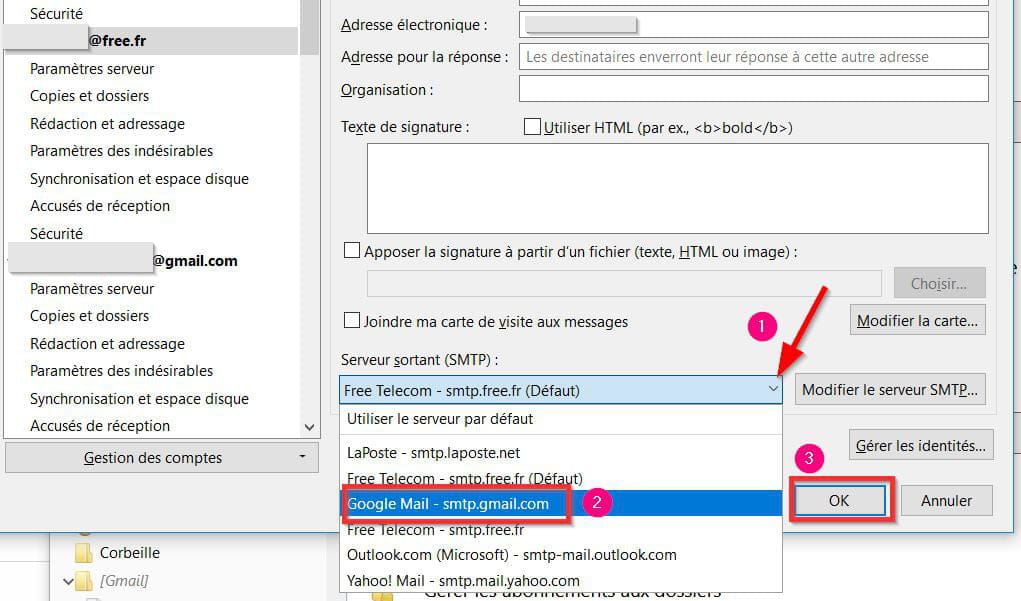Open Synchronisation et espace disque under free.fr

(x=139, y=178)
